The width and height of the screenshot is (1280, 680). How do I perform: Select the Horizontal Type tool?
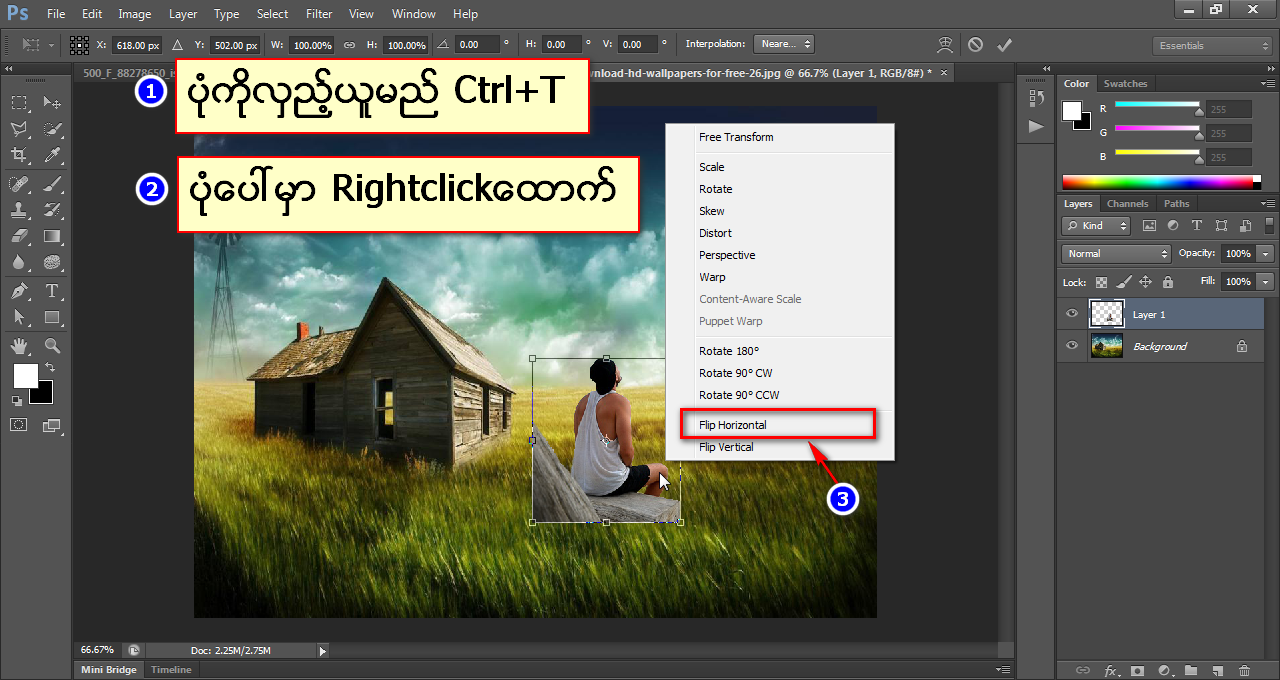pos(53,291)
